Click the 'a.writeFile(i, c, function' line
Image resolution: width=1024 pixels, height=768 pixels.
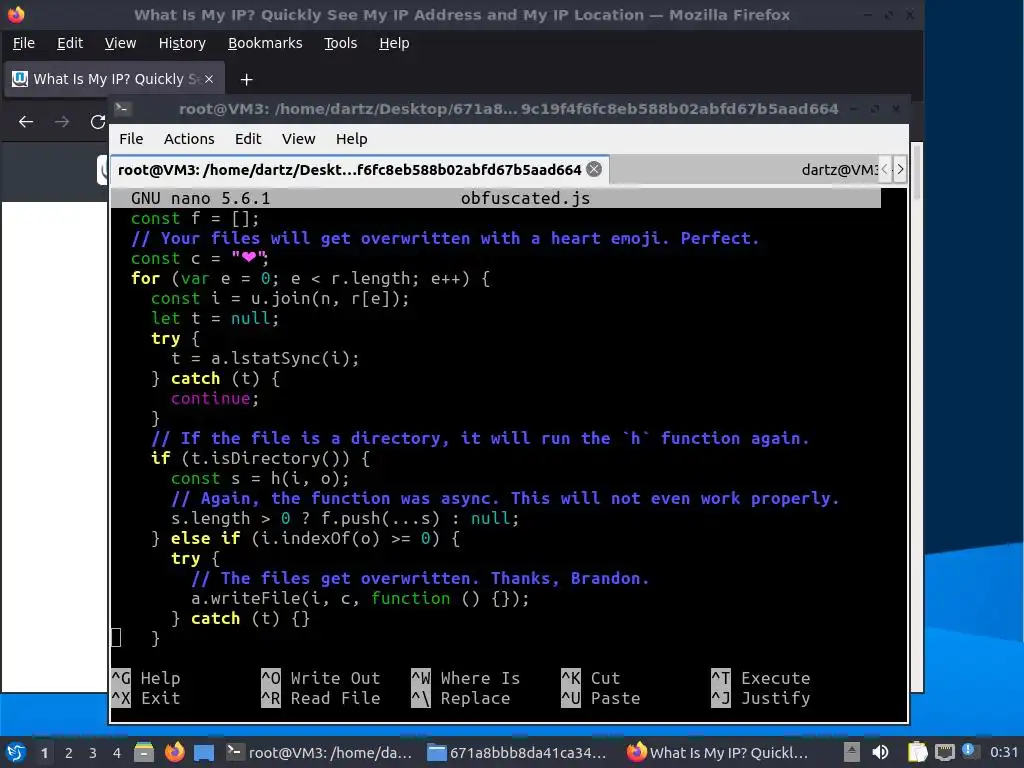click(x=360, y=598)
